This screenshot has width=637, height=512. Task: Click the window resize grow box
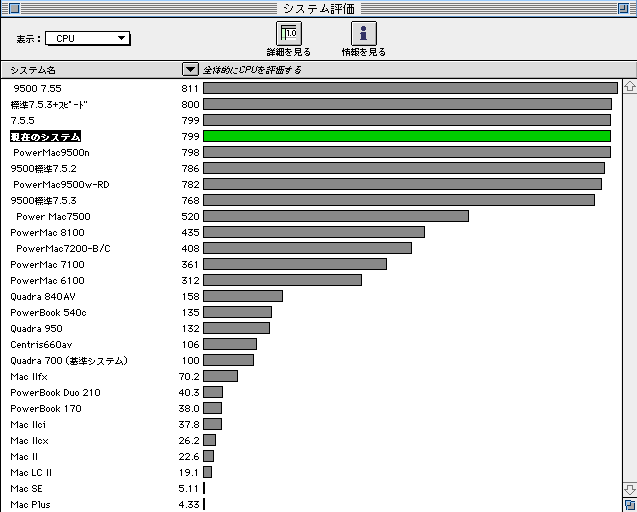(630, 504)
